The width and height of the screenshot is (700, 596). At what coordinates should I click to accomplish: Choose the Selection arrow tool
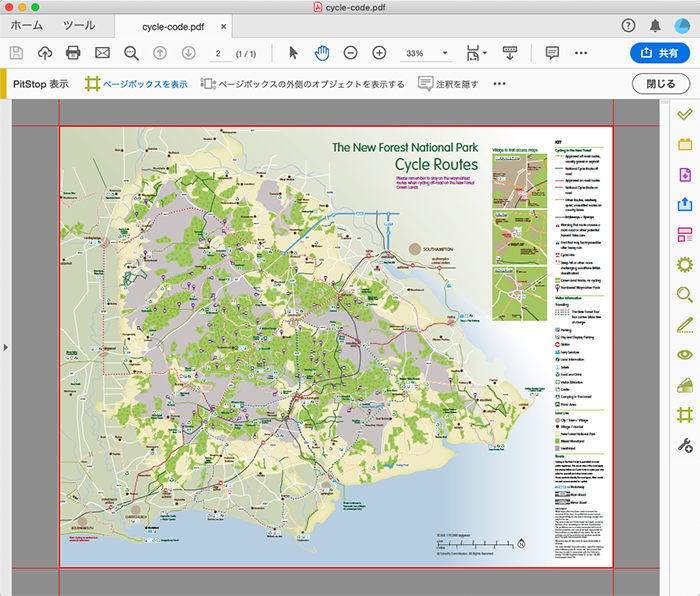pyautogui.click(x=293, y=53)
